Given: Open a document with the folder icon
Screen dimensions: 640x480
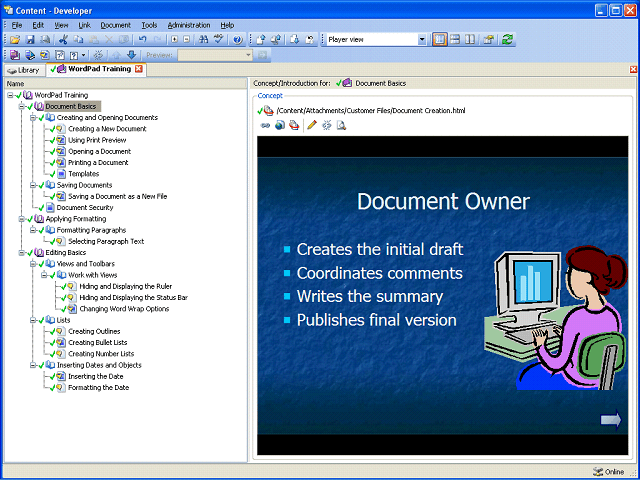Looking at the screenshot, I should click(x=15, y=40).
